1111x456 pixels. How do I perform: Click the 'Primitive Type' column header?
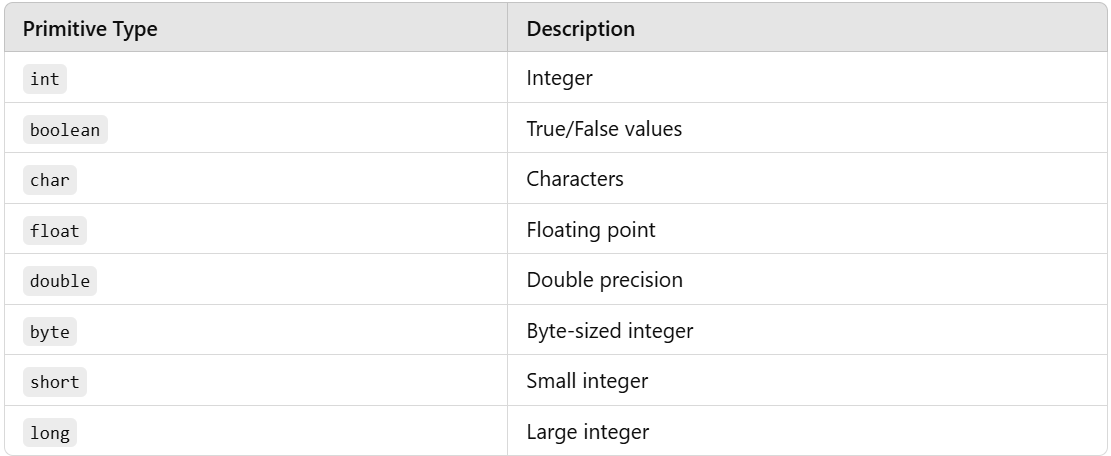coord(90,29)
